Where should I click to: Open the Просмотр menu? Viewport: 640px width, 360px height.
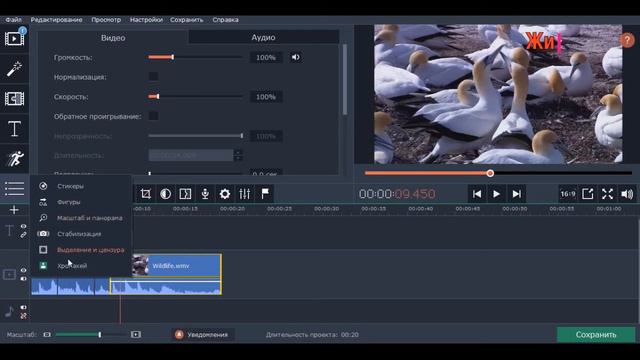(106, 20)
